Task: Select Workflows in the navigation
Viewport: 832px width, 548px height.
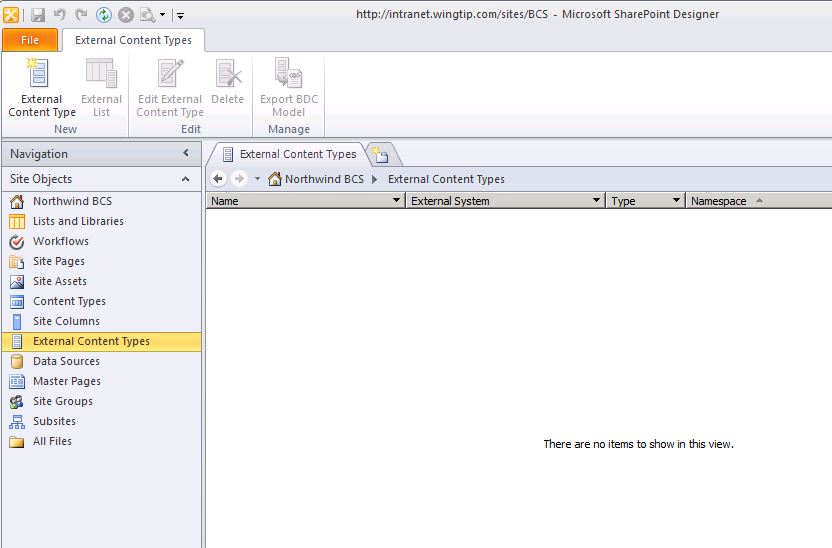Action: point(102,241)
